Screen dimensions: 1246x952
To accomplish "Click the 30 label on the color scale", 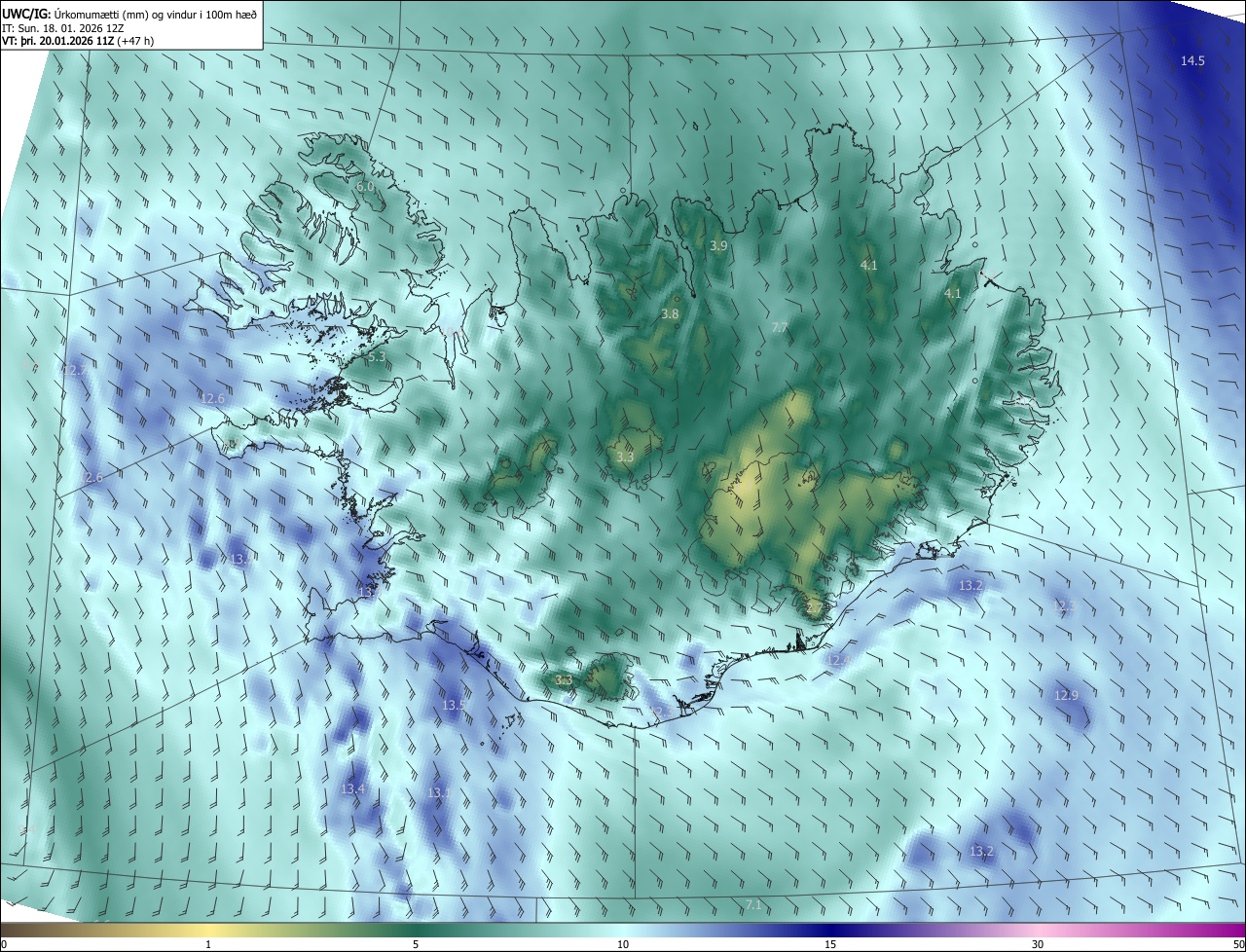I will pos(1038,944).
